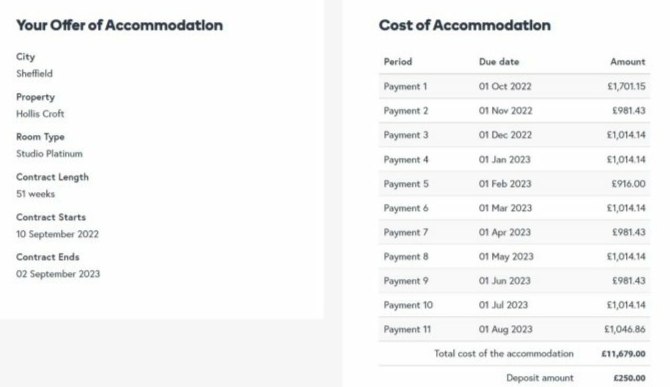Click the Payment 11 amount £1,046.86
This screenshot has height=387, width=670.
(x=625, y=329)
